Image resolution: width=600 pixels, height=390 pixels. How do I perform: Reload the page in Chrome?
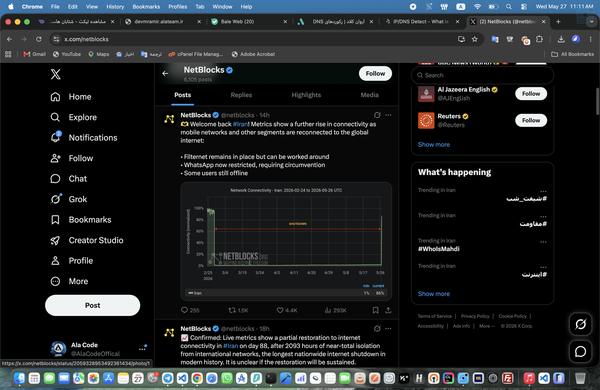pyautogui.click(x=39, y=39)
